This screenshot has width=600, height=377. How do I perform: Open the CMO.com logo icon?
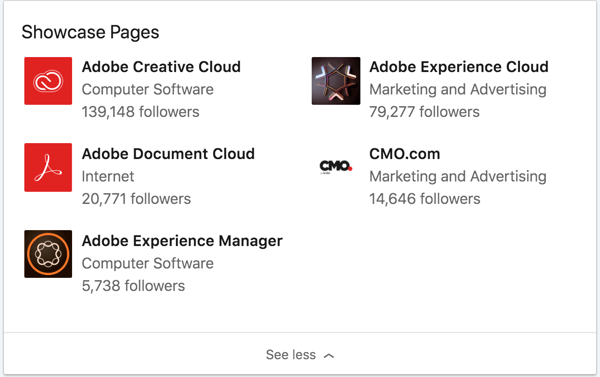336,167
